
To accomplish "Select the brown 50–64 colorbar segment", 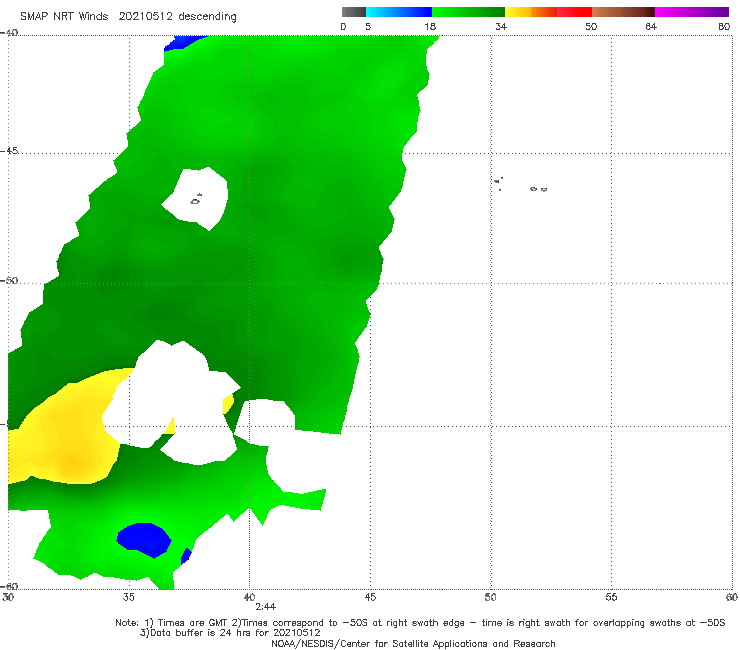I will [x=623, y=12].
